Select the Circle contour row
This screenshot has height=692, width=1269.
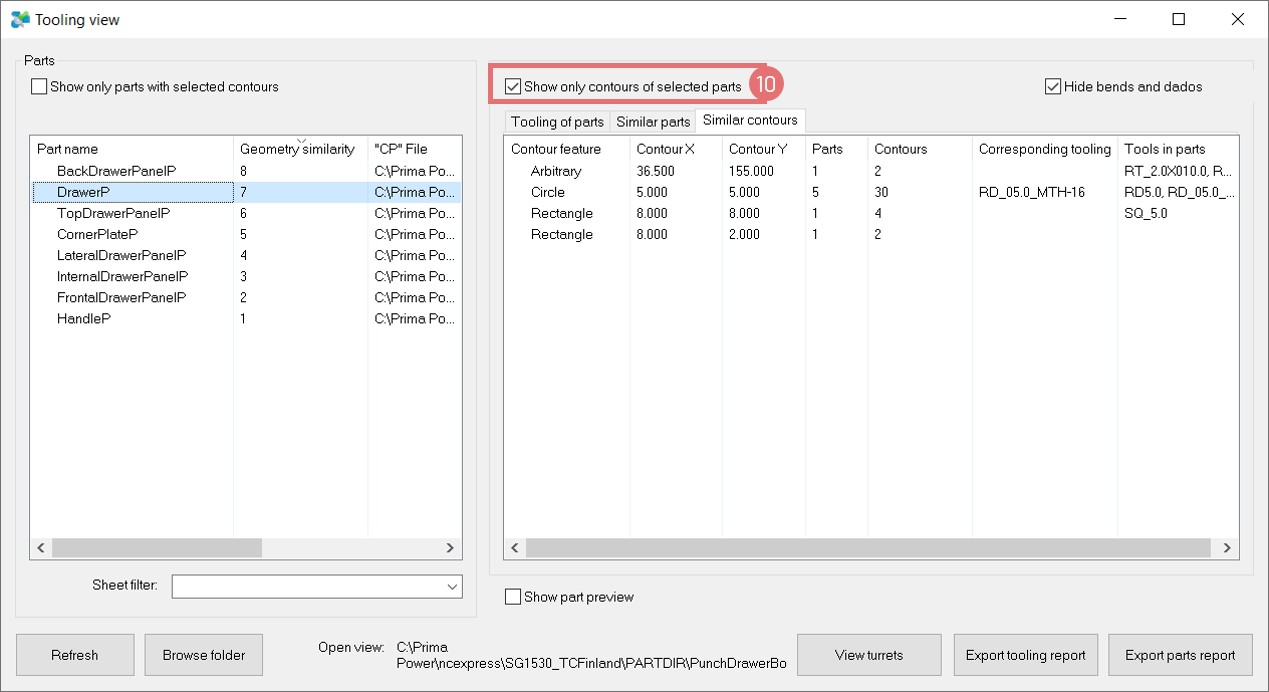point(548,192)
